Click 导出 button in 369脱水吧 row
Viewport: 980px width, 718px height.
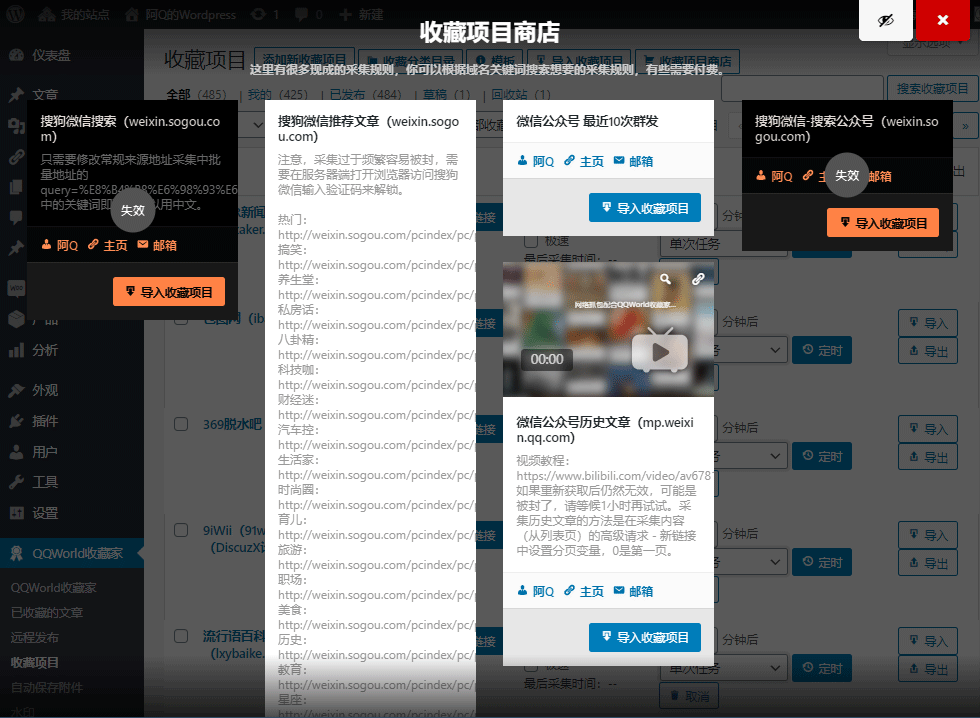(928, 457)
